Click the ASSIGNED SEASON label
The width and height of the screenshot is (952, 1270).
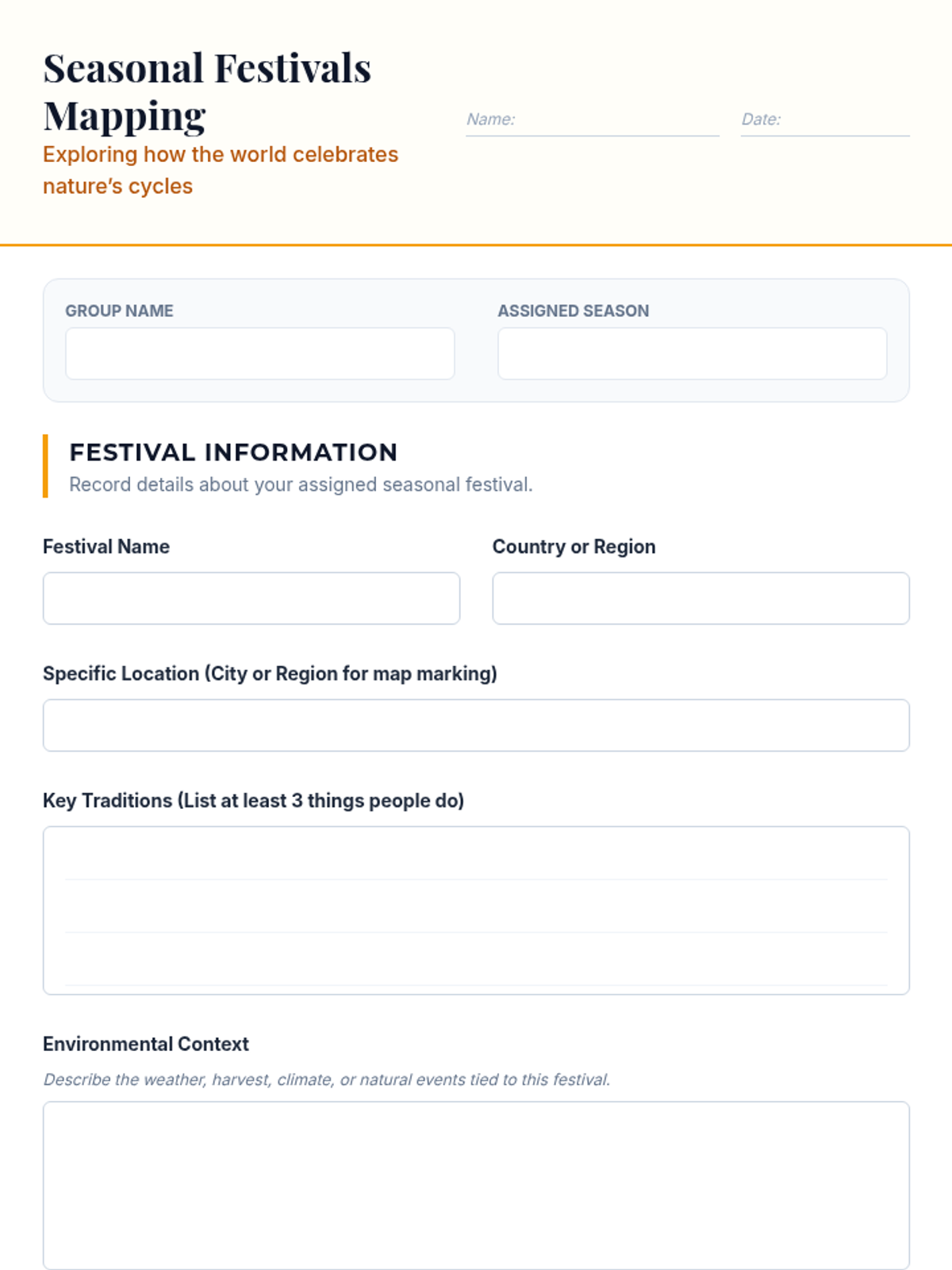573,310
